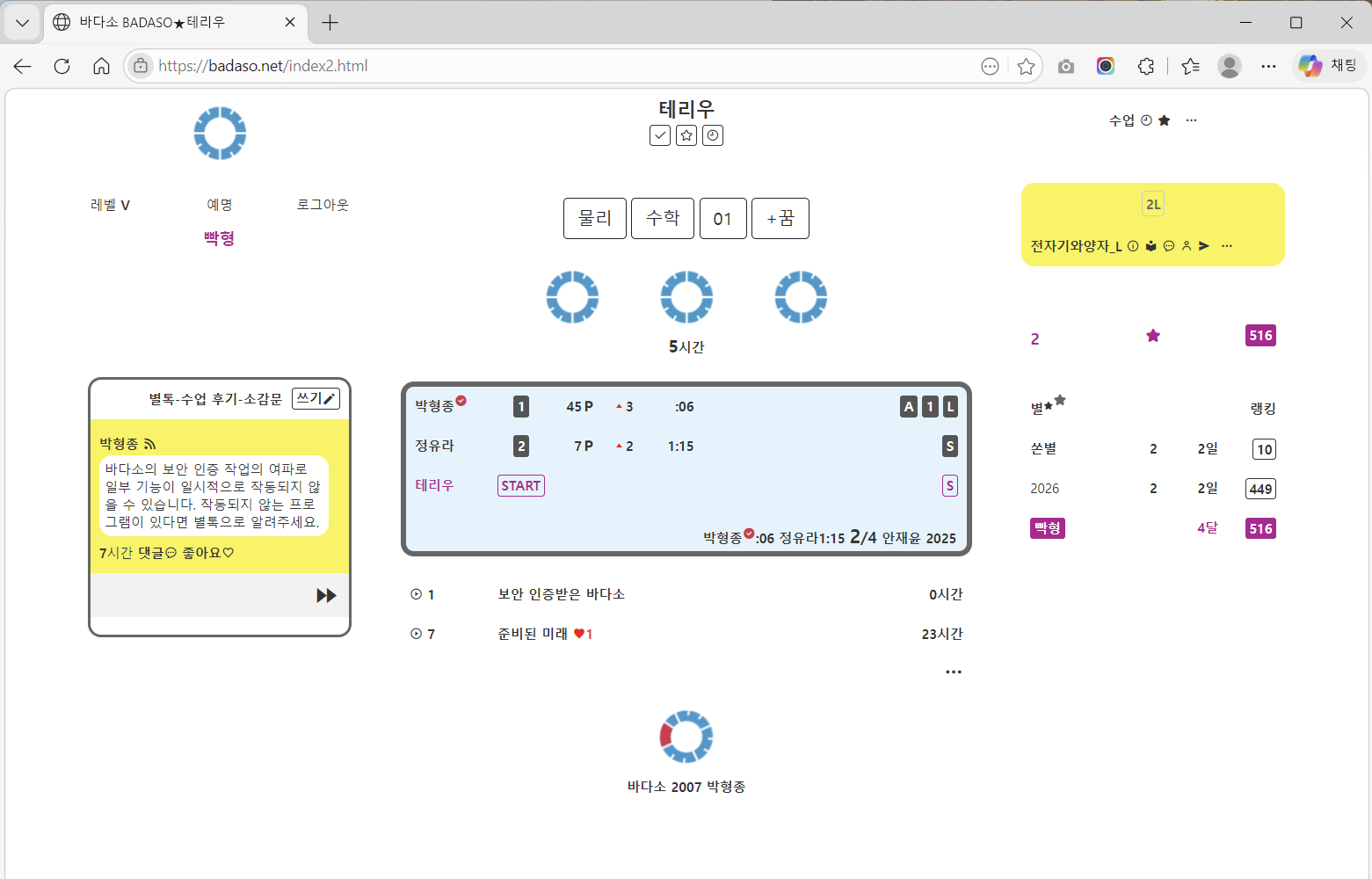Like the post with 좋아요 heart
This screenshot has height=879, width=1372.
[x=208, y=553]
